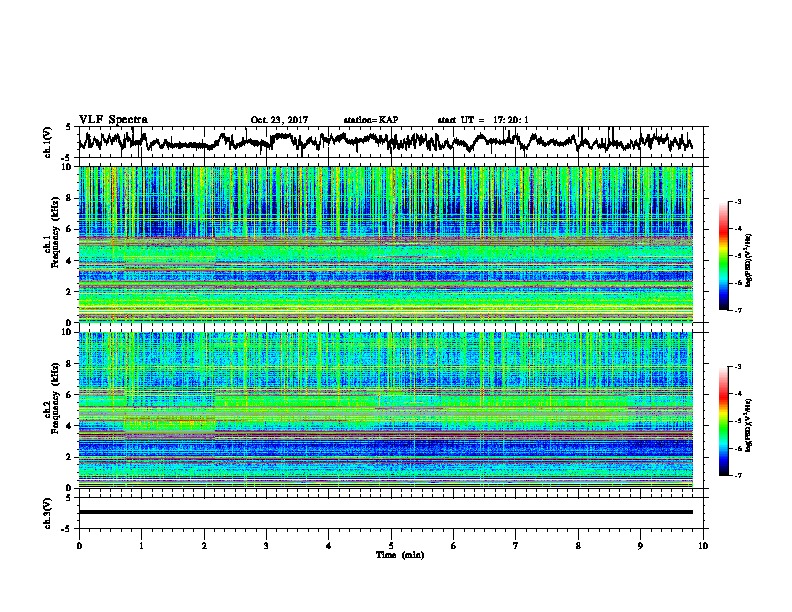
Task: Click the "VLF Spectra" plot title
Action: pyautogui.click(x=113, y=120)
